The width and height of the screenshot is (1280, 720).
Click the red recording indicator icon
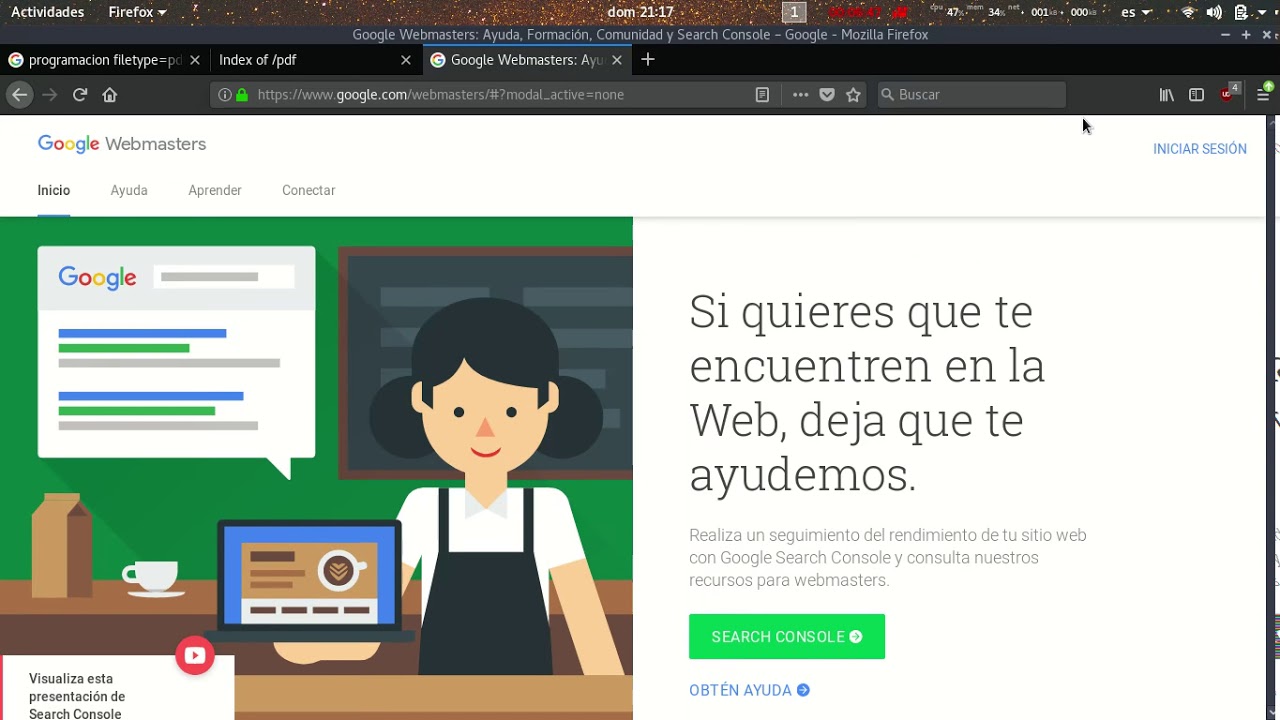900,12
